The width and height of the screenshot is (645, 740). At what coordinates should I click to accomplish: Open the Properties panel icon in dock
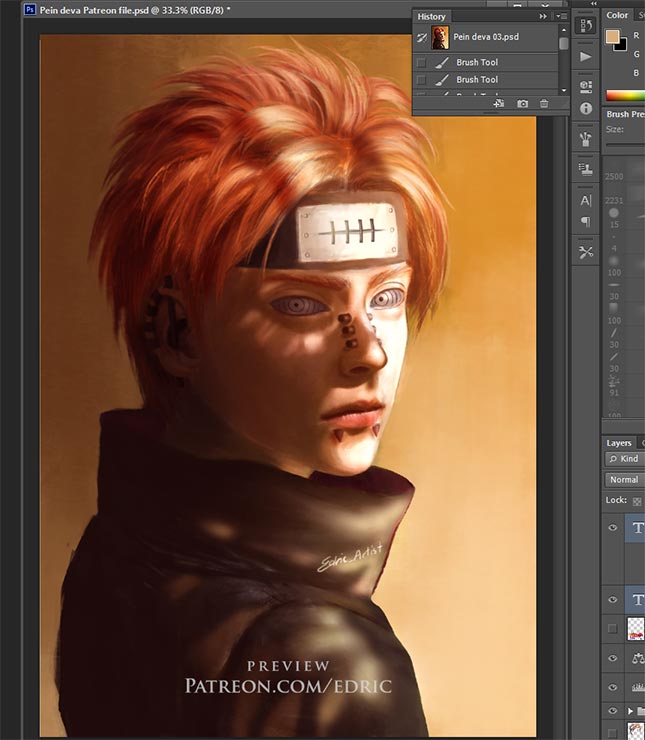(586, 85)
